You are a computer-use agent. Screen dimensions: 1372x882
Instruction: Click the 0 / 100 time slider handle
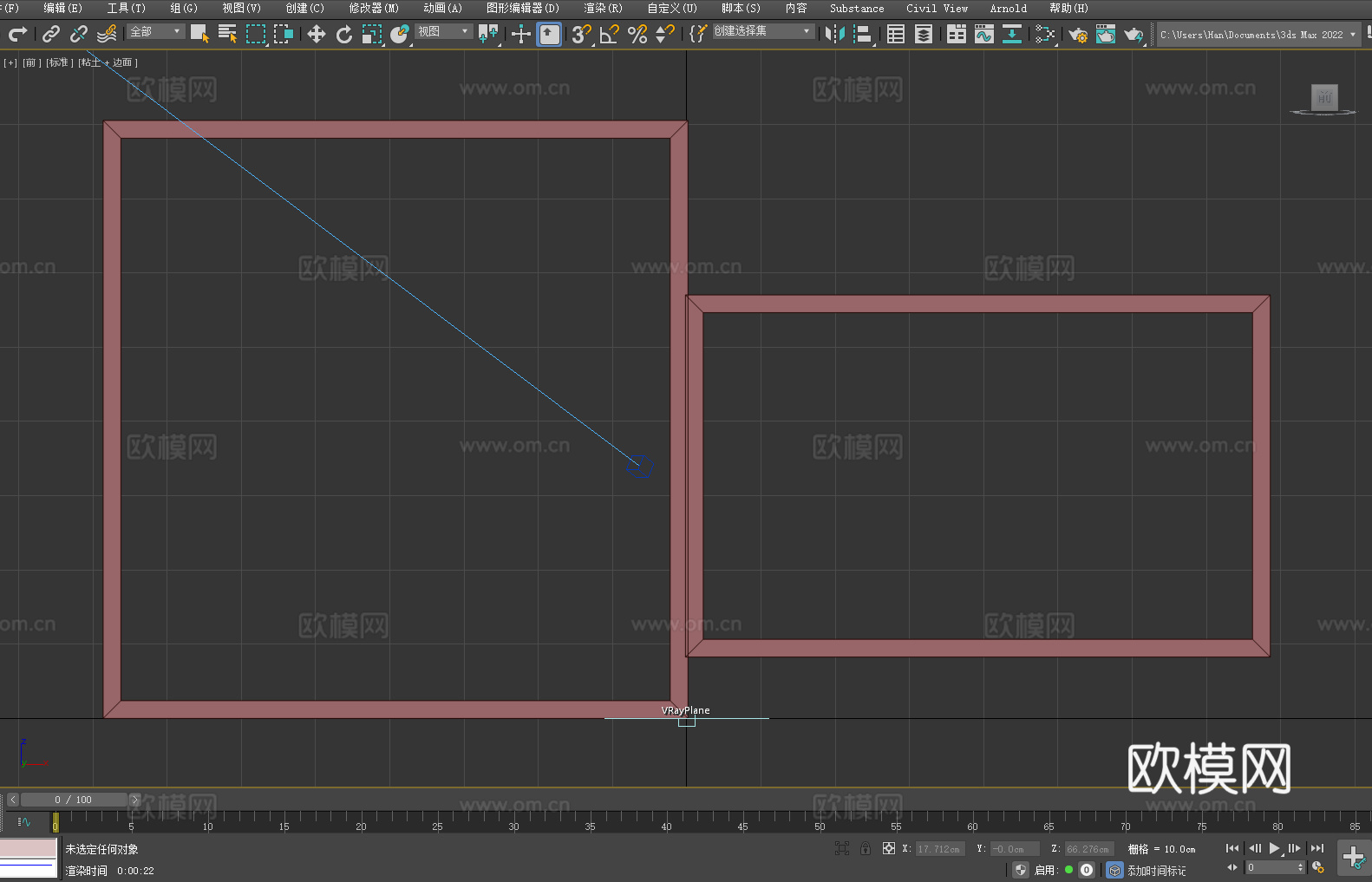pos(74,800)
